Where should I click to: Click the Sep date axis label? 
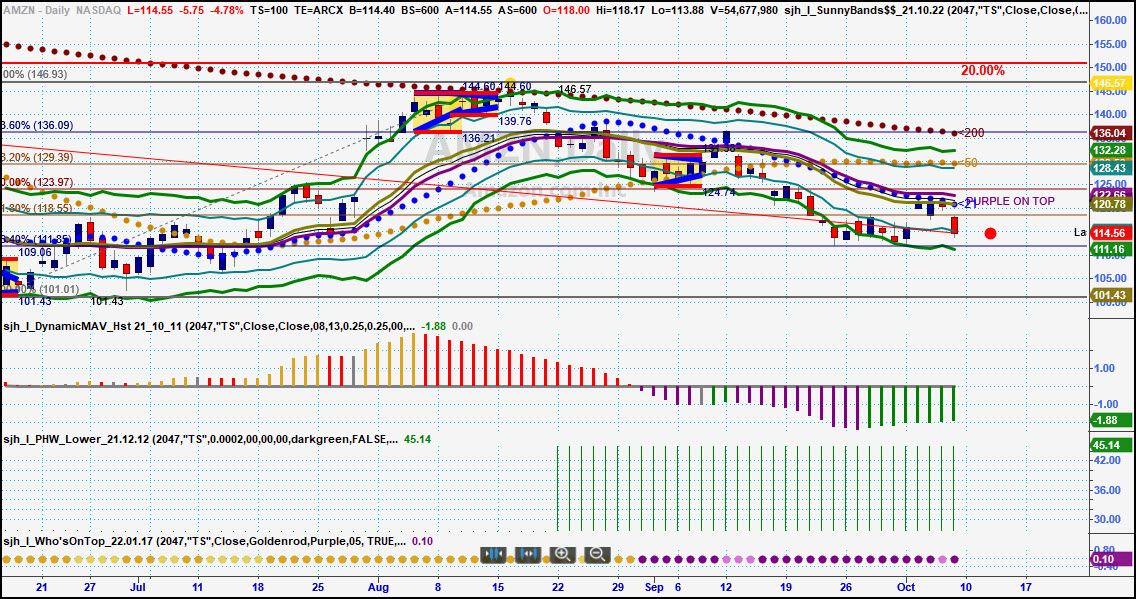(x=654, y=587)
